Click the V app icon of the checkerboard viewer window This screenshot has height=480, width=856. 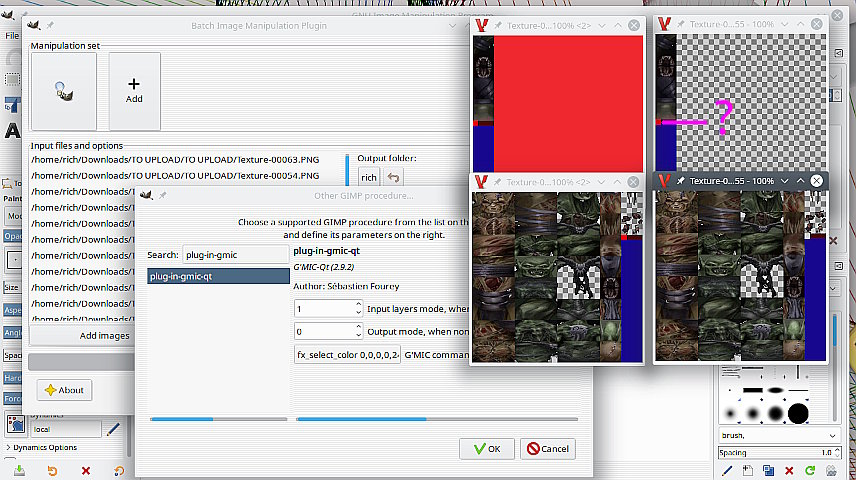click(664, 24)
